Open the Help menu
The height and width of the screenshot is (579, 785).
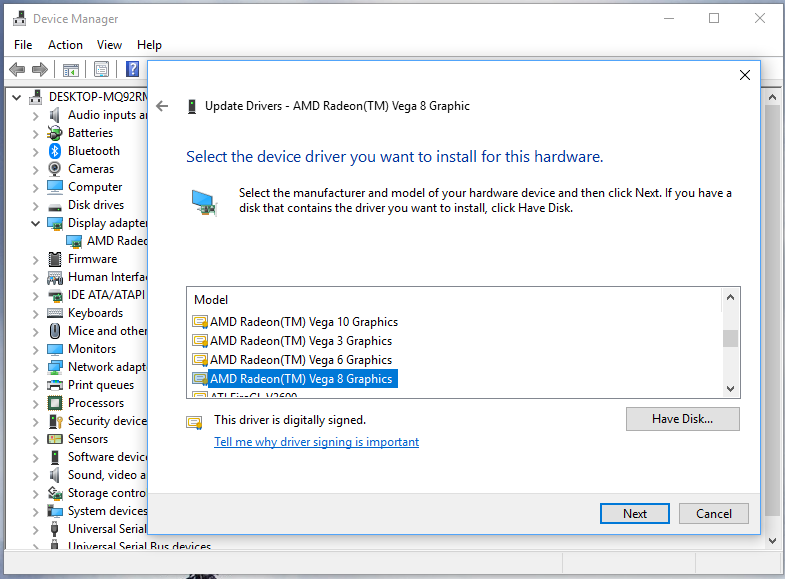coord(149,45)
